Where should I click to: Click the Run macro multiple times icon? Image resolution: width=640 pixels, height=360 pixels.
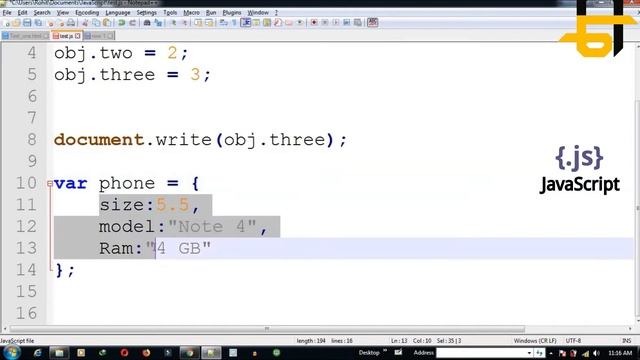(347, 23)
